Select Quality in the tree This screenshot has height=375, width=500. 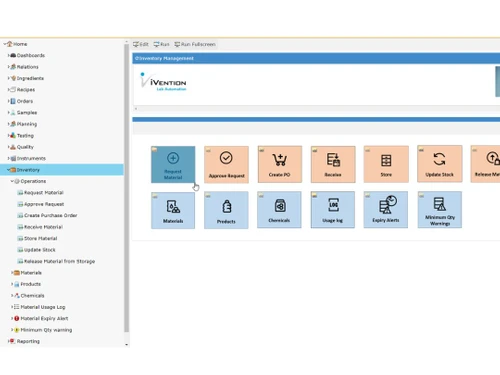point(25,147)
